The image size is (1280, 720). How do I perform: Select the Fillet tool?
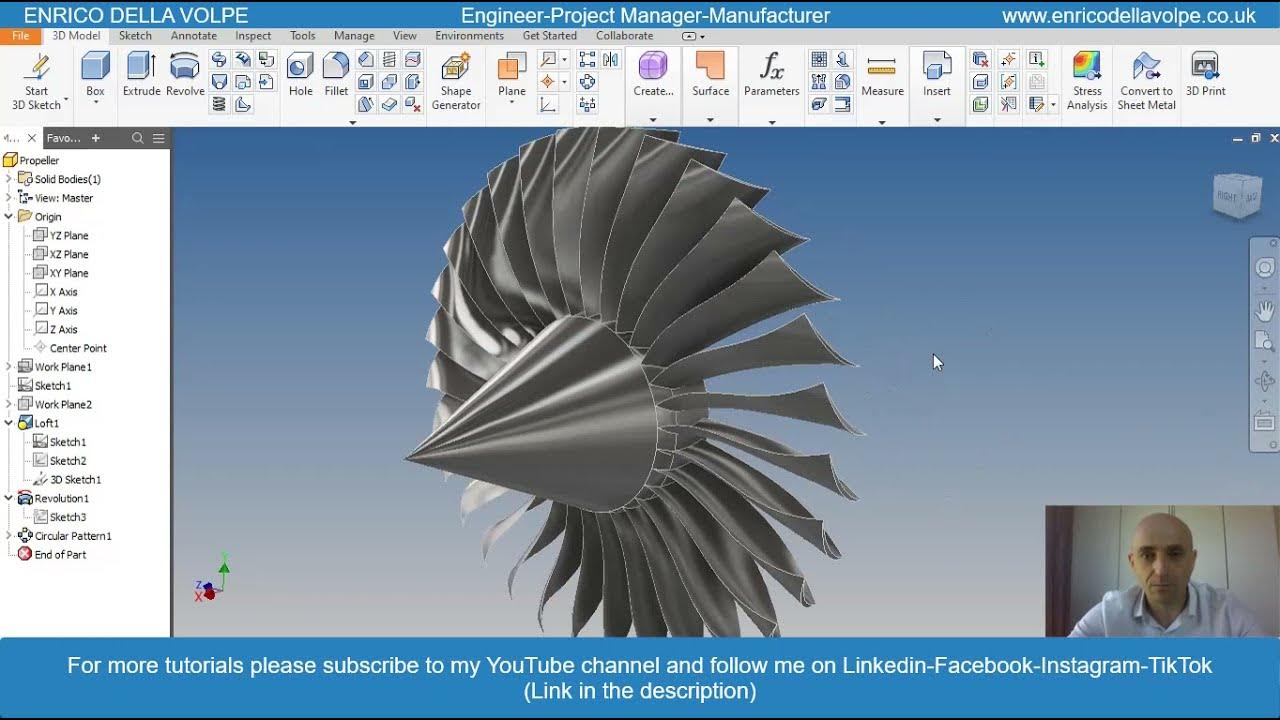pyautogui.click(x=336, y=75)
